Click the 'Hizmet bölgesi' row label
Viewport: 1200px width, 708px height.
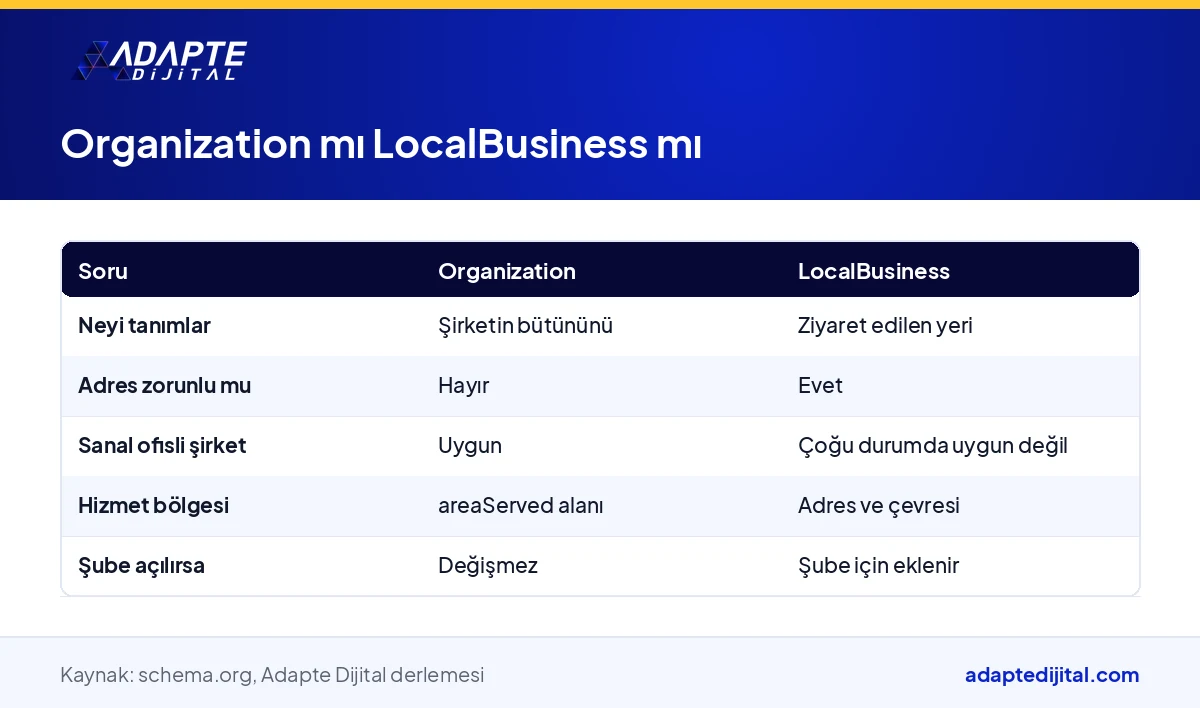[153, 505]
